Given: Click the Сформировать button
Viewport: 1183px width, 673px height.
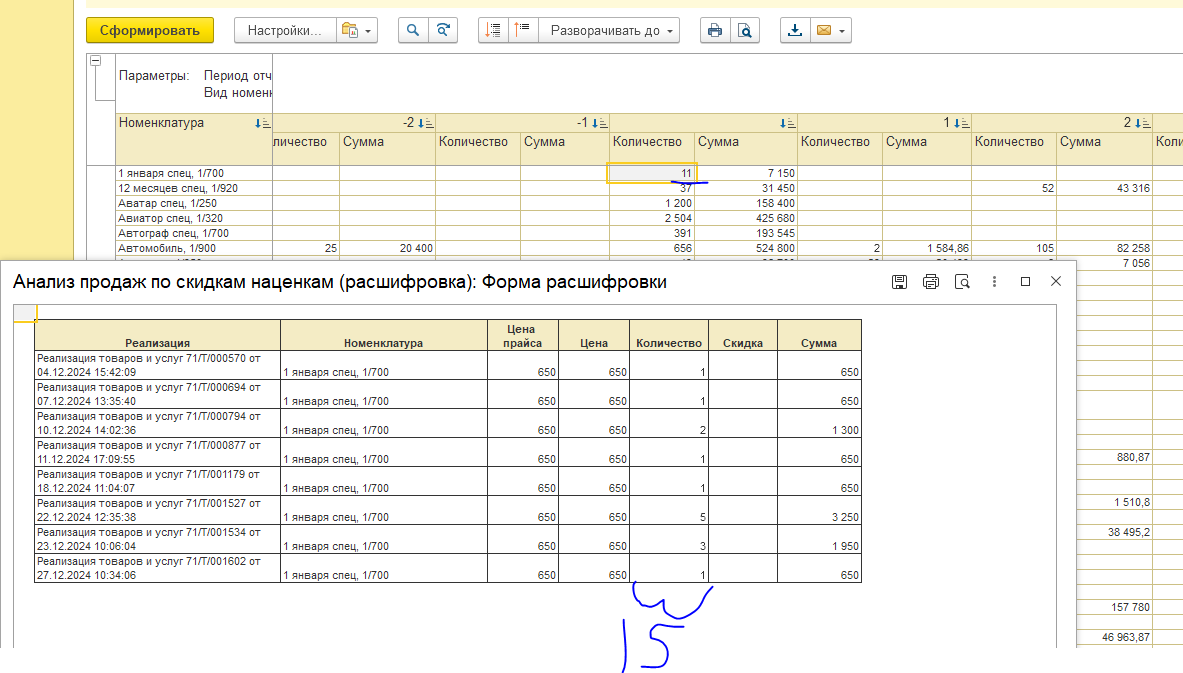Looking at the screenshot, I should pos(150,30).
